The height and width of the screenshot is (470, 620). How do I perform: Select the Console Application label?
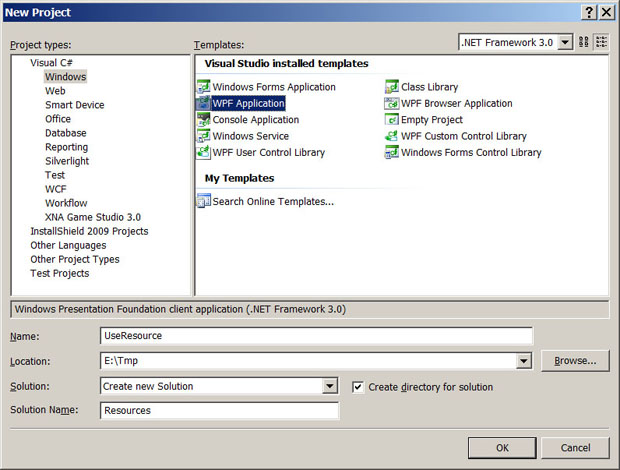(x=255, y=120)
